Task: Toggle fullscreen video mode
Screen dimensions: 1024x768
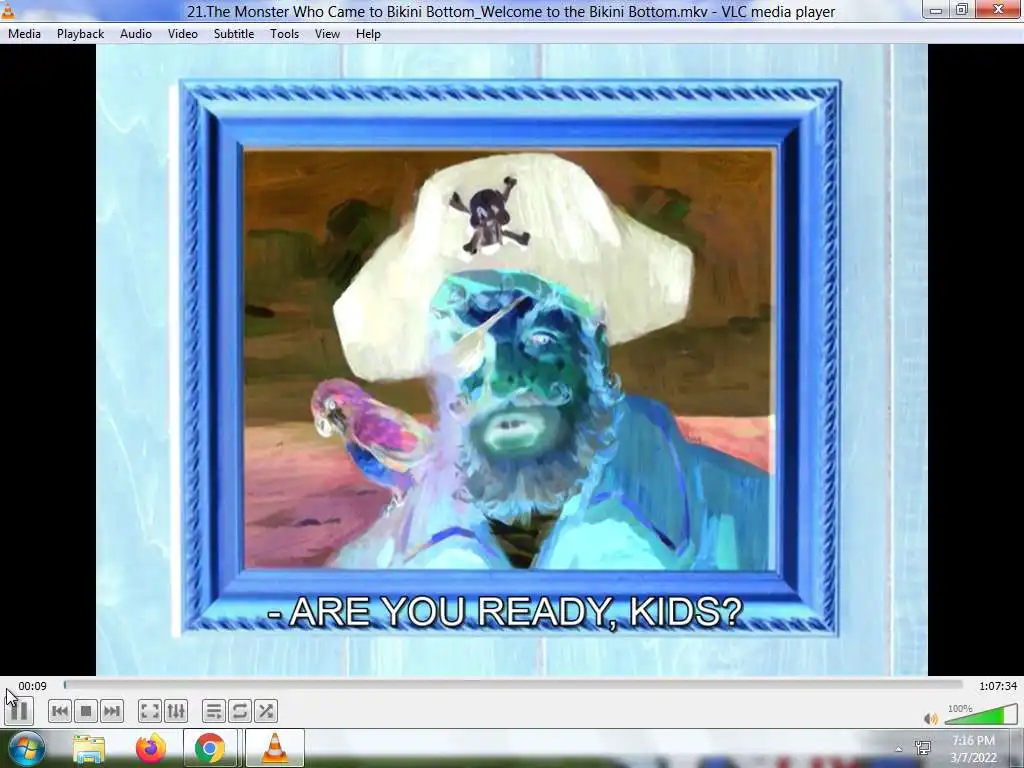Action: 150,711
